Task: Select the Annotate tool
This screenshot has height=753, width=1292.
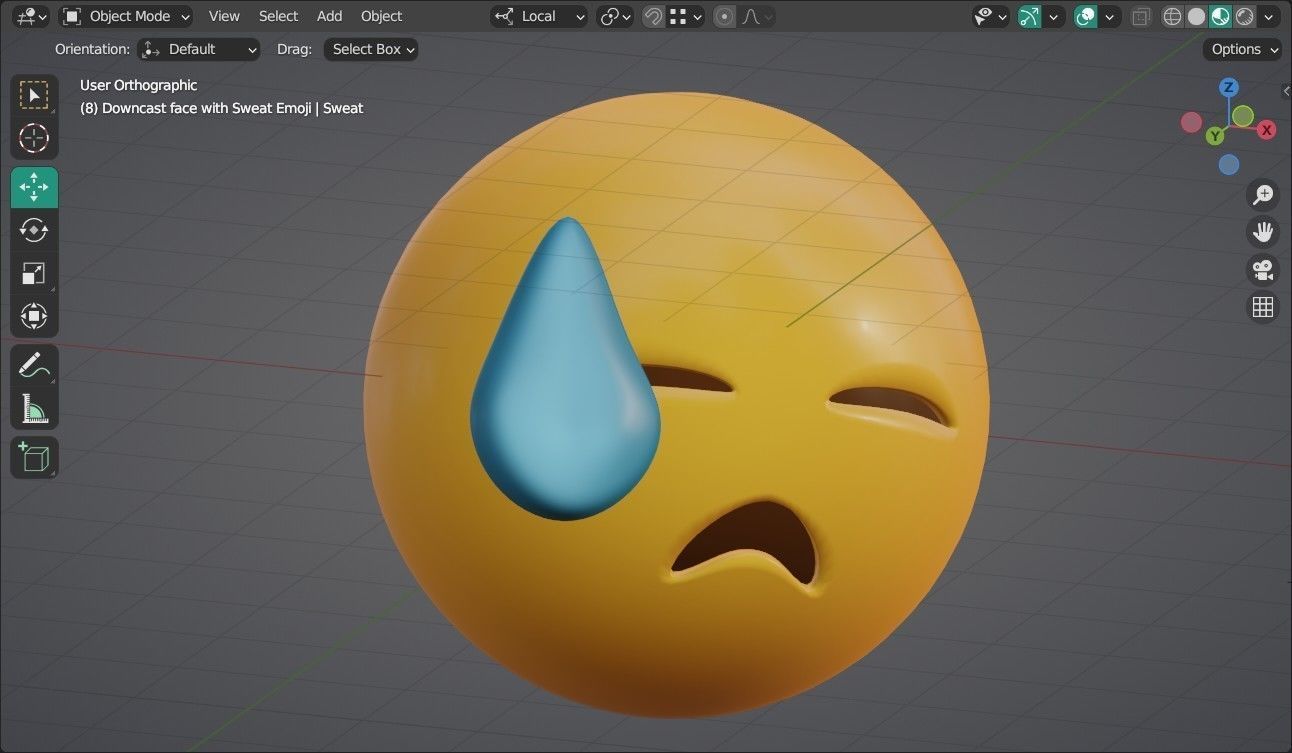Action: coord(34,364)
